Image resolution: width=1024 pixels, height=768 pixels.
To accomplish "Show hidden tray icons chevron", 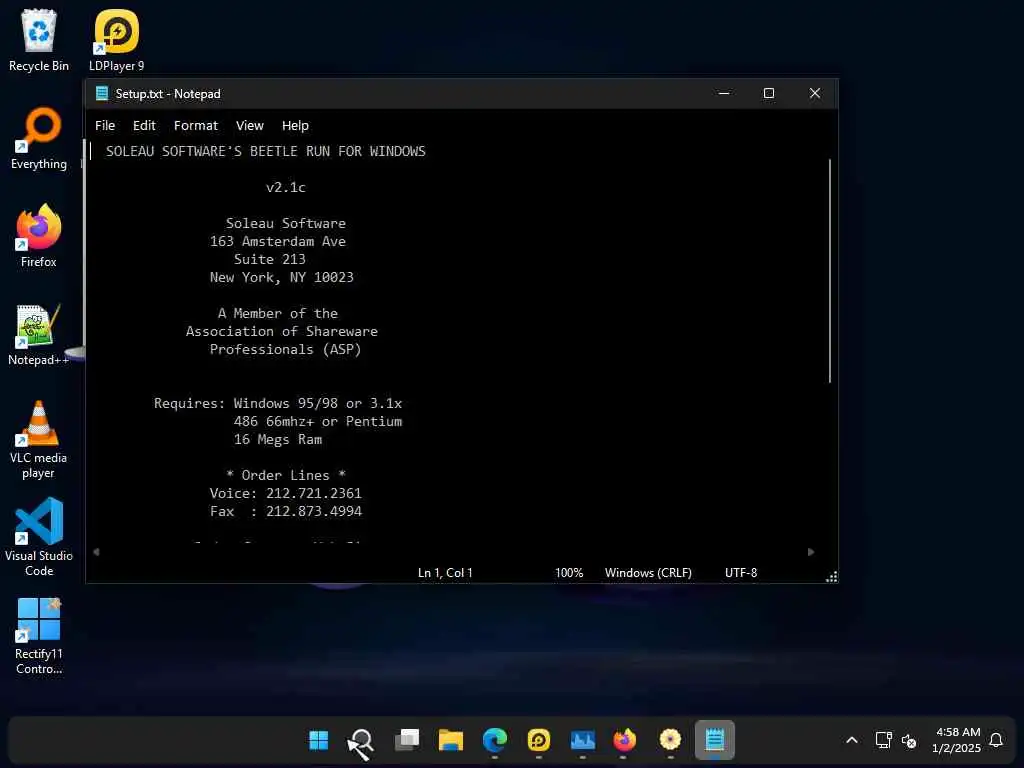I will pos(852,740).
